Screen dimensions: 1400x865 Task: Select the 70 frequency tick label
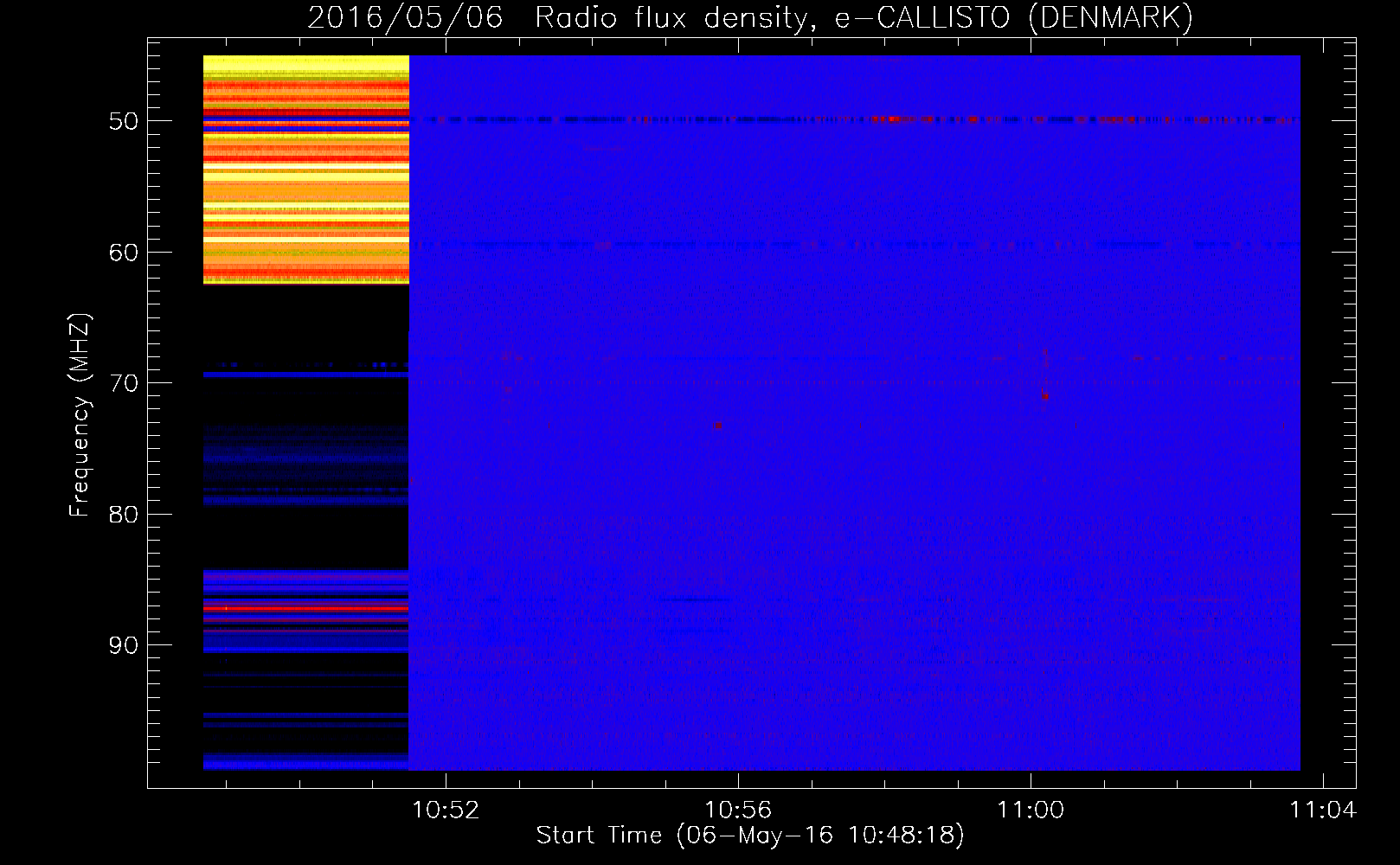(123, 383)
